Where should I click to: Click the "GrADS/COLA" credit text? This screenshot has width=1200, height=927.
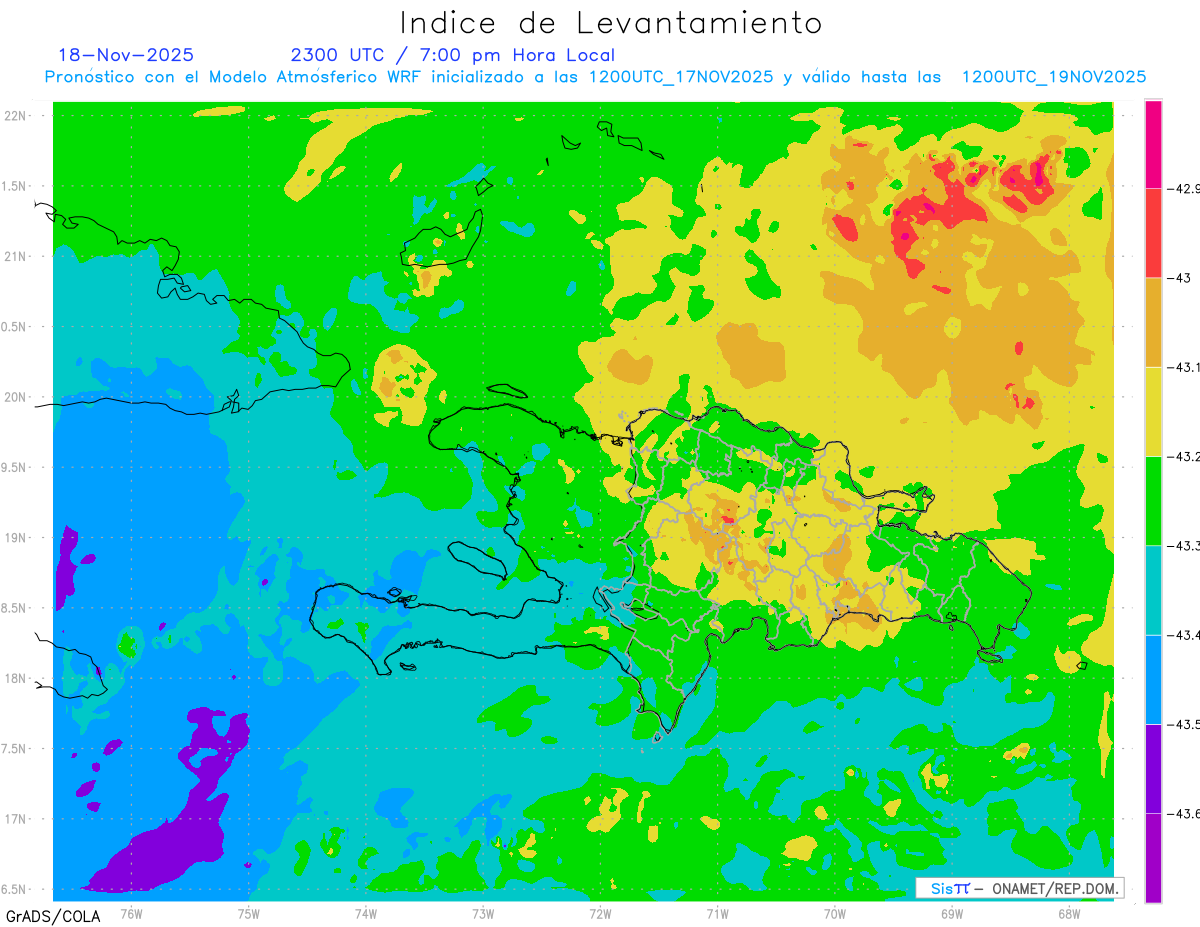[53, 916]
